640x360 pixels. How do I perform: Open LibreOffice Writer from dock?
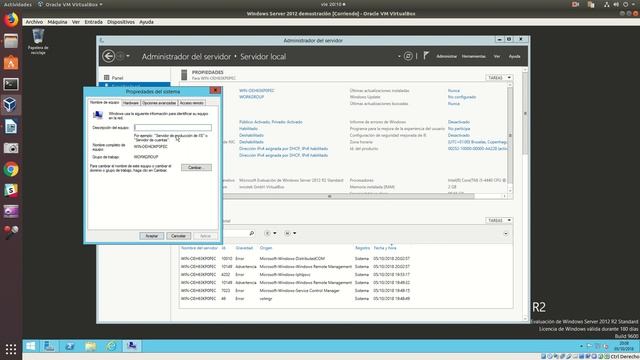point(11,127)
